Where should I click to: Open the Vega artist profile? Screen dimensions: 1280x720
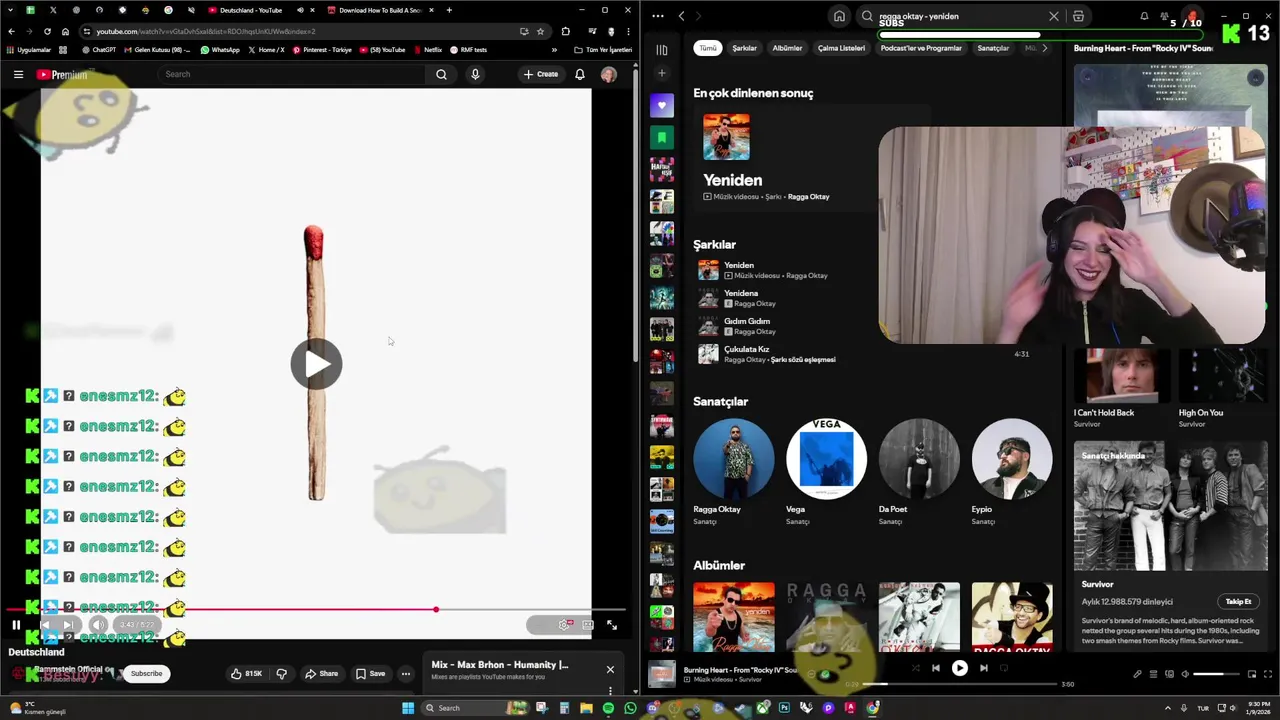(x=826, y=472)
